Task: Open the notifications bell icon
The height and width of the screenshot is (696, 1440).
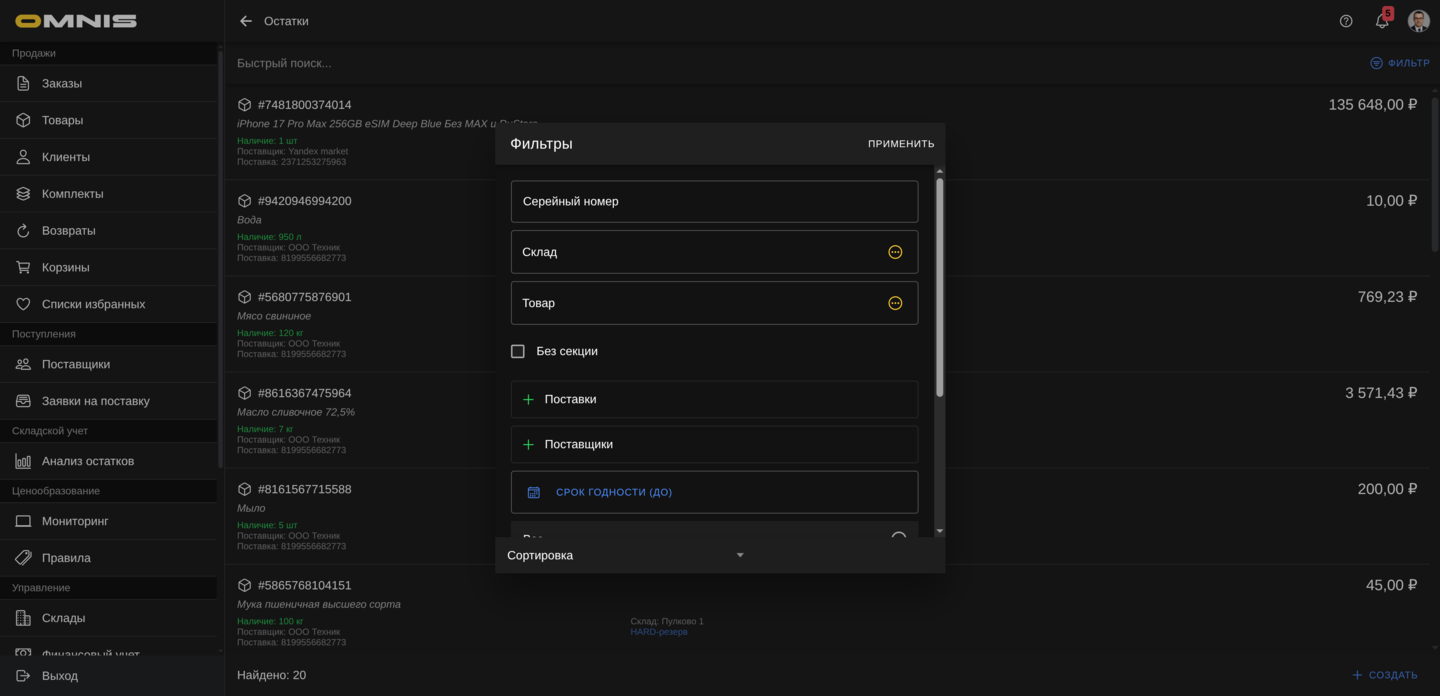Action: (x=1382, y=21)
